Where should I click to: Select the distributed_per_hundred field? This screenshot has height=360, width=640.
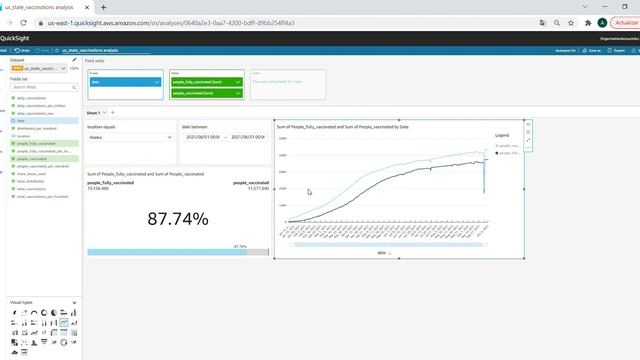(44, 128)
